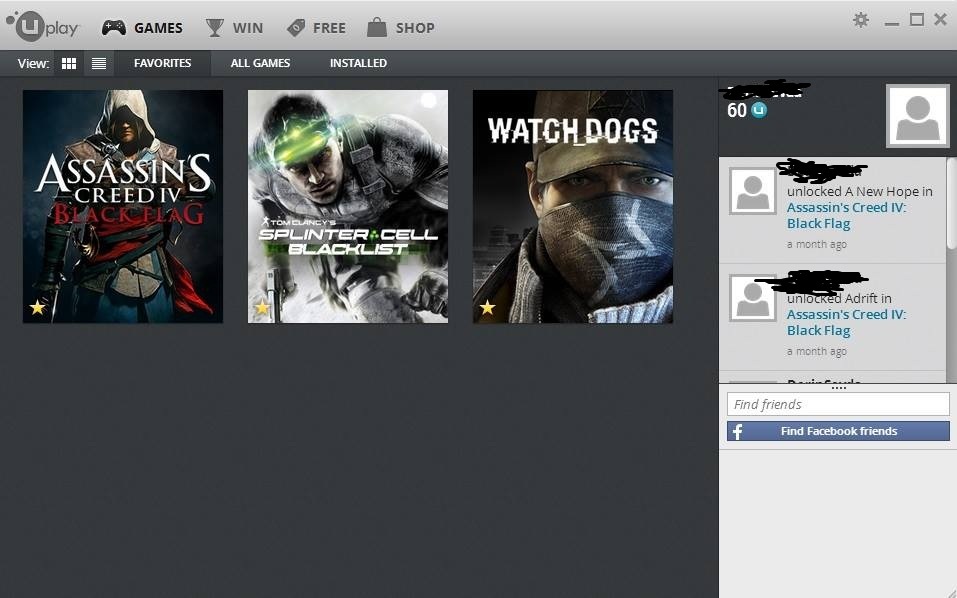
Task: Switch to list view
Action: click(99, 63)
